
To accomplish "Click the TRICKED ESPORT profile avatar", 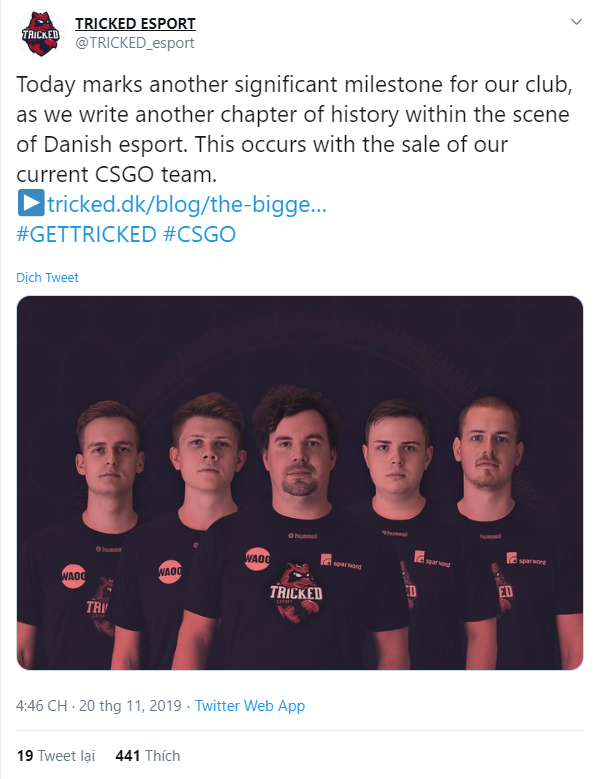I will click(x=40, y=34).
